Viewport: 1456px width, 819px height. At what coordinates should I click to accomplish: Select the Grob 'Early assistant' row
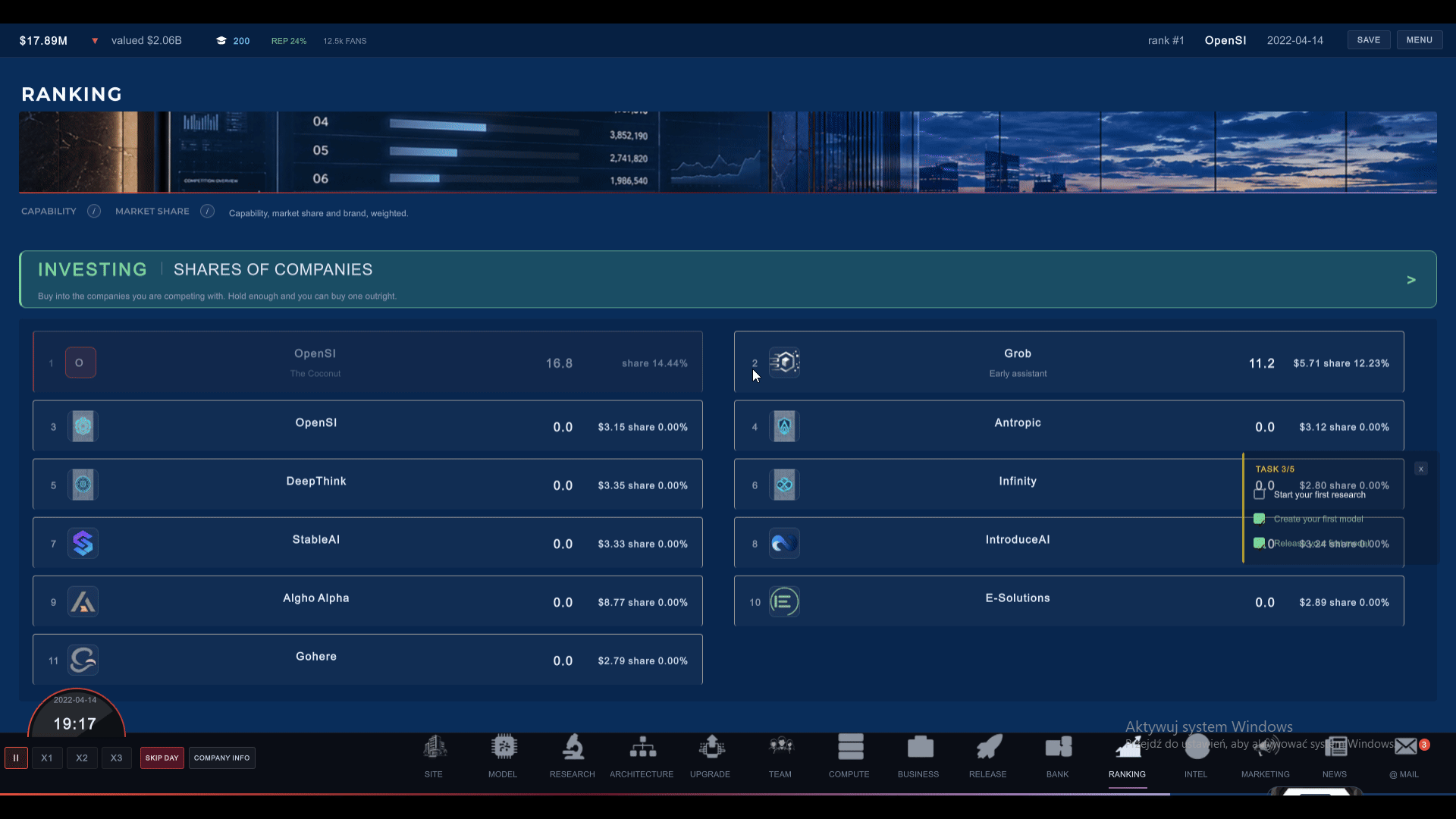coord(1069,362)
